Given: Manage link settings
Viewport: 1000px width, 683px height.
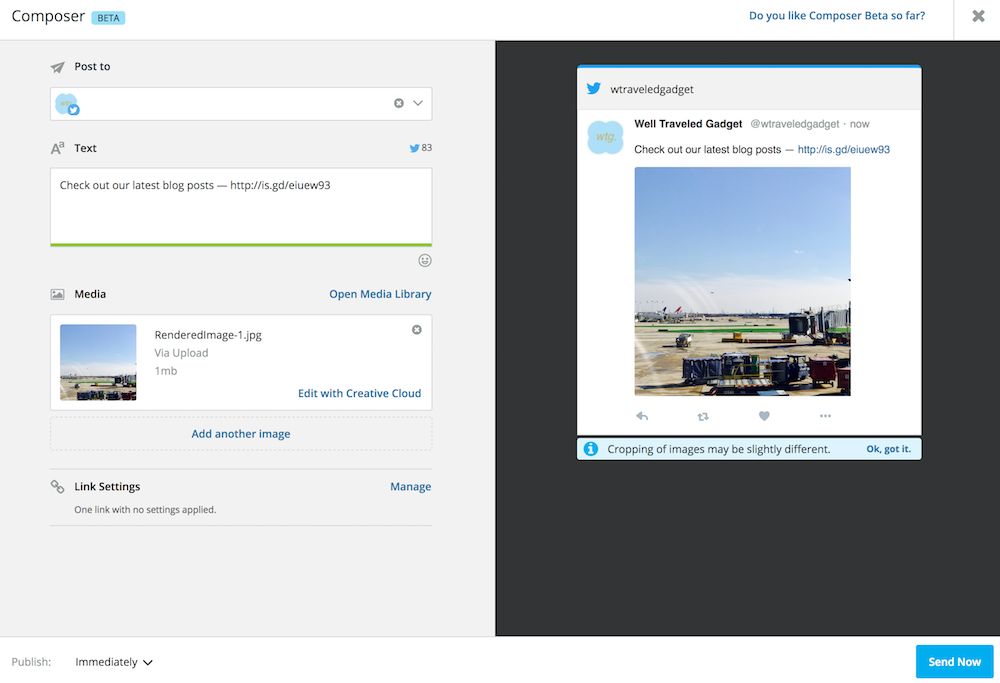Looking at the screenshot, I should pos(410,487).
